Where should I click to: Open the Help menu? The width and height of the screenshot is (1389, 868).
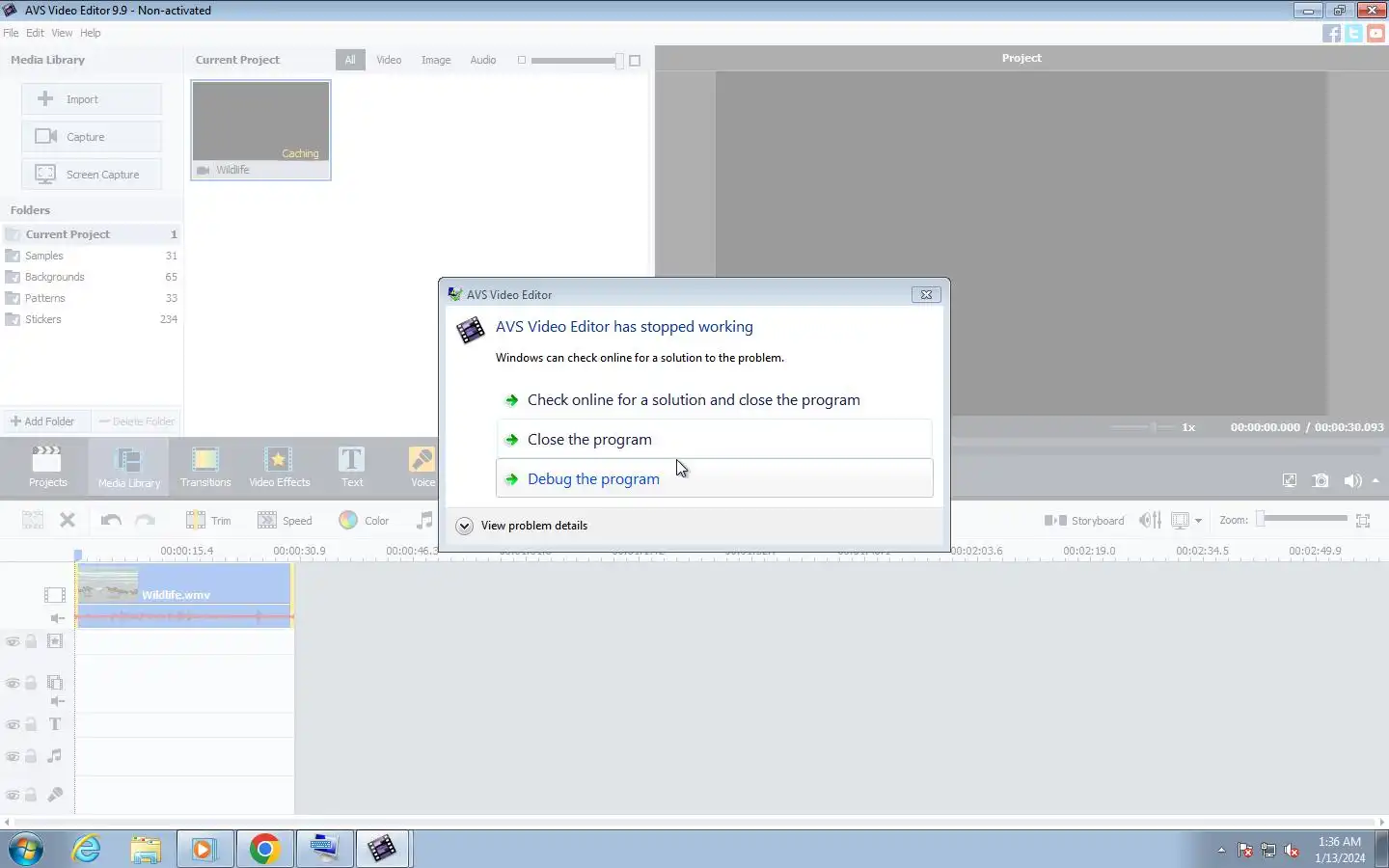point(90,33)
